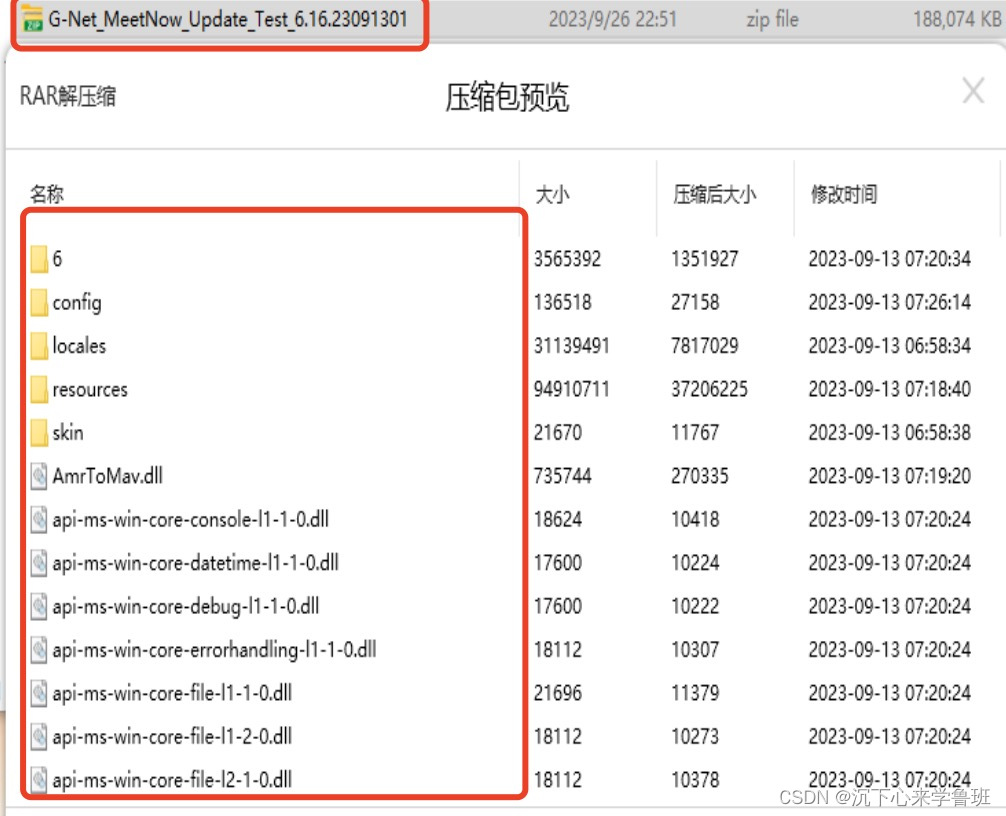
Task: Click size value 735744
Action: point(563,476)
